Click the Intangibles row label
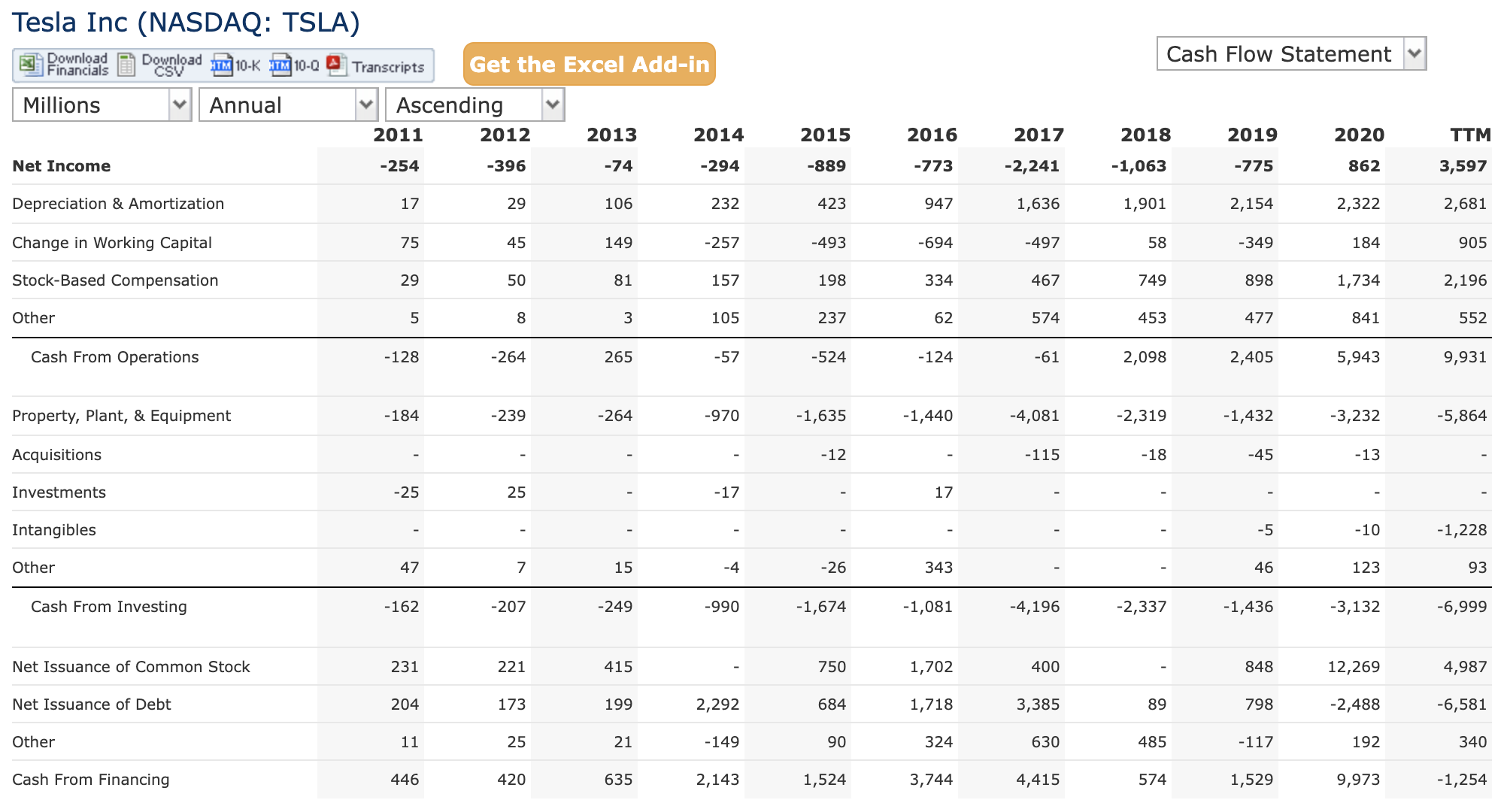Image resolution: width=1507 pixels, height=812 pixels. (x=54, y=530)
